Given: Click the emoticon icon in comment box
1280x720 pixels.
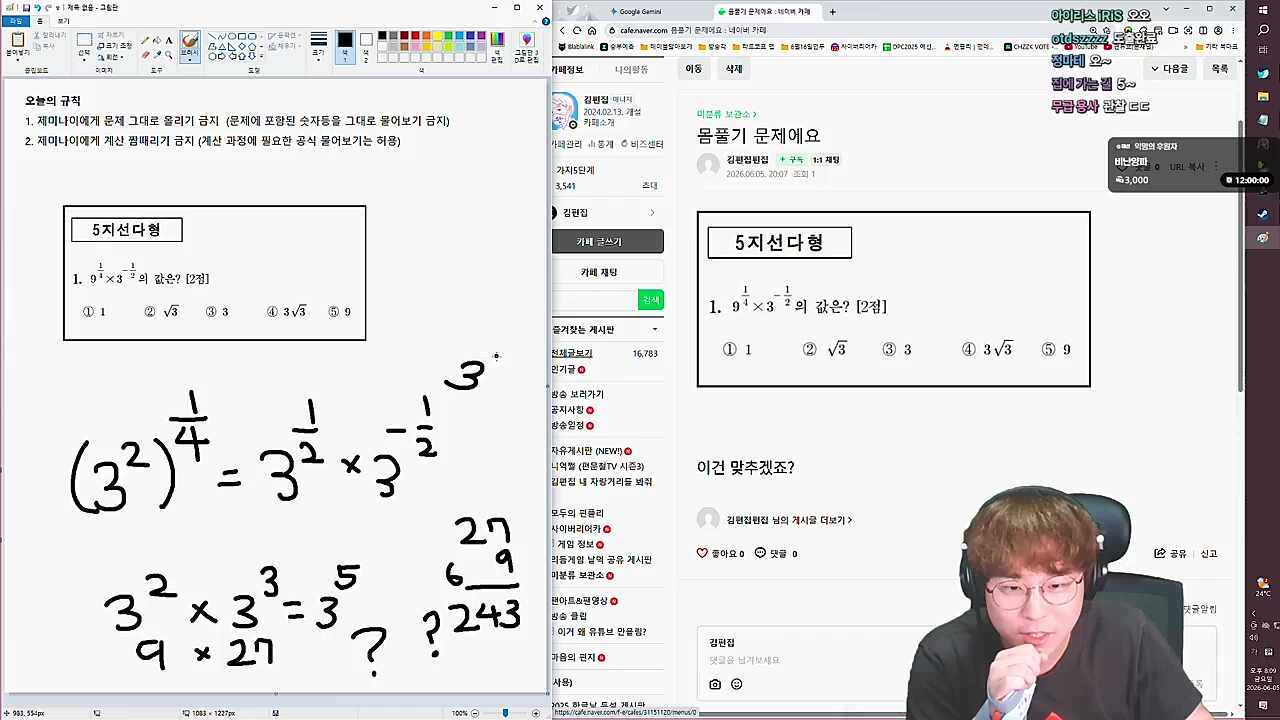Looking at the screenshot, I should pyautogui.click(x=737, y=684).
